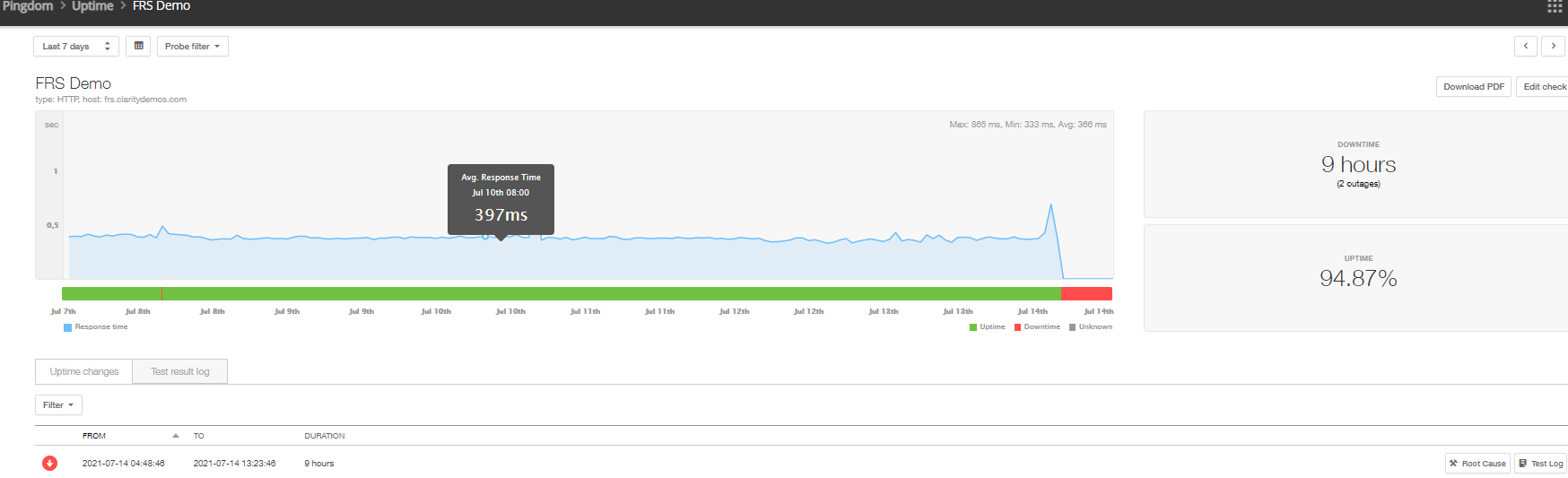Select the 2021-07-14 04:48:46 cell
1568x478 pixels.
[124, 464]
